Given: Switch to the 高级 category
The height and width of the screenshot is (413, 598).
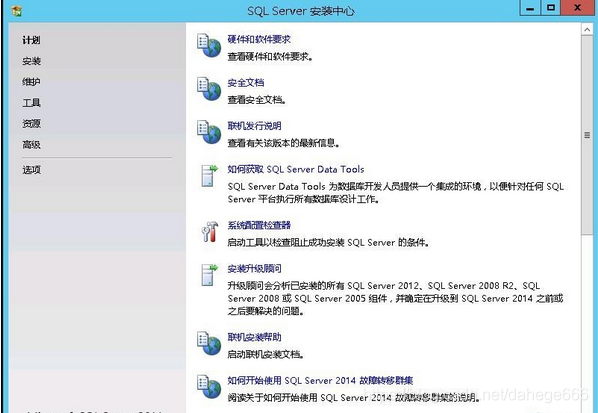Looking at the screenshot, I should coord(31,145).
